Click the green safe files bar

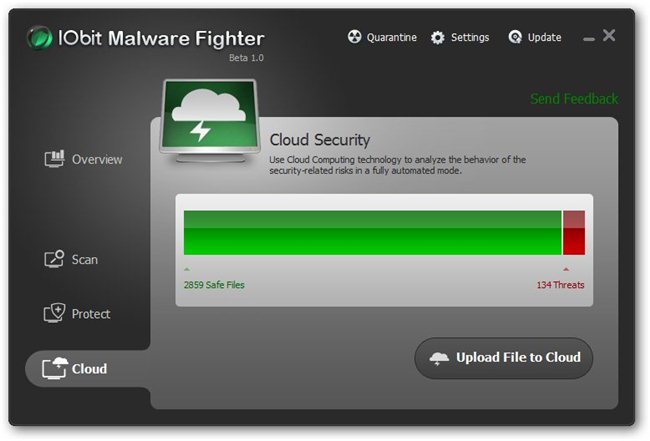click(x=373, y=233)
